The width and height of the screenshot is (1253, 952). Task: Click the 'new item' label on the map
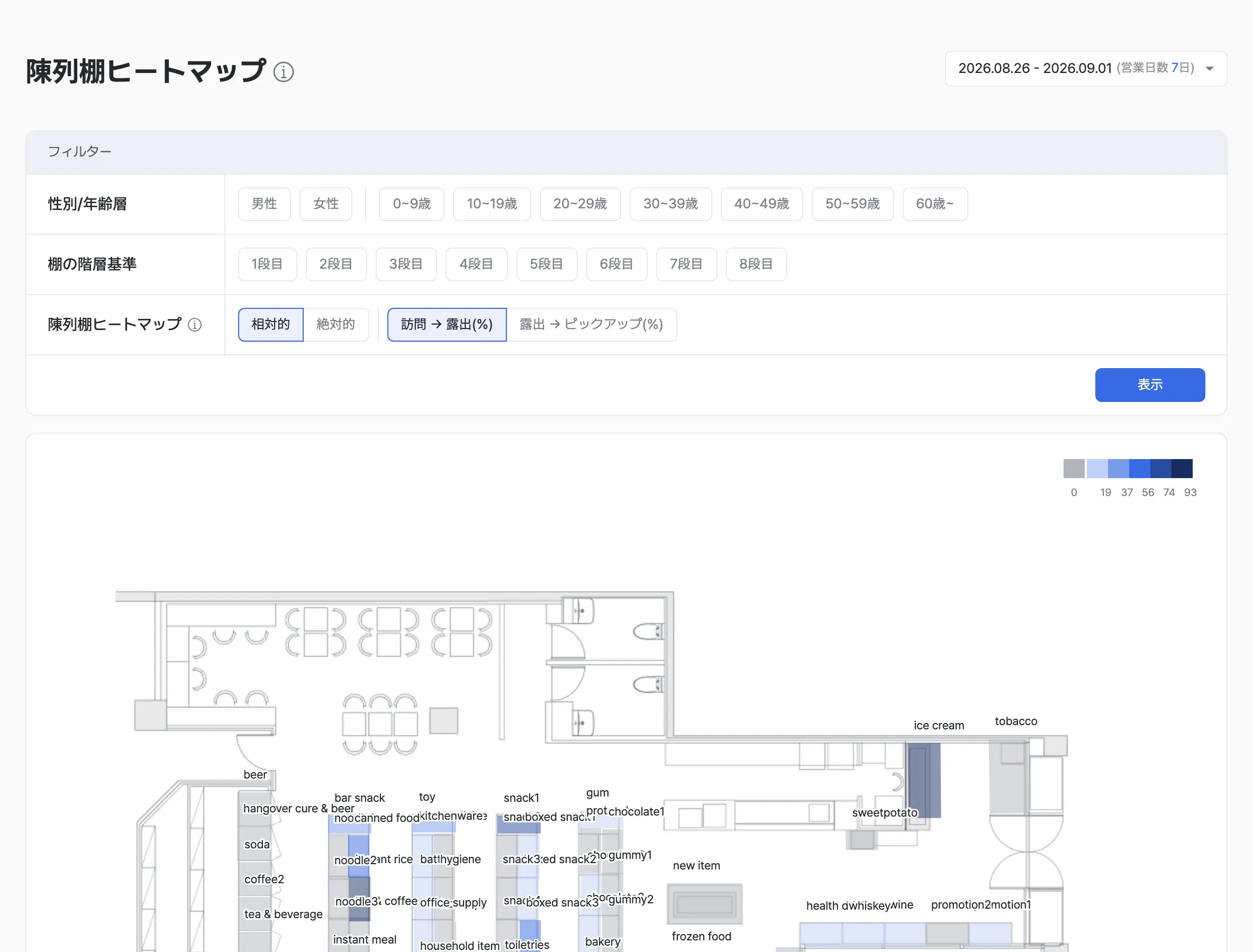coord(696,865)
